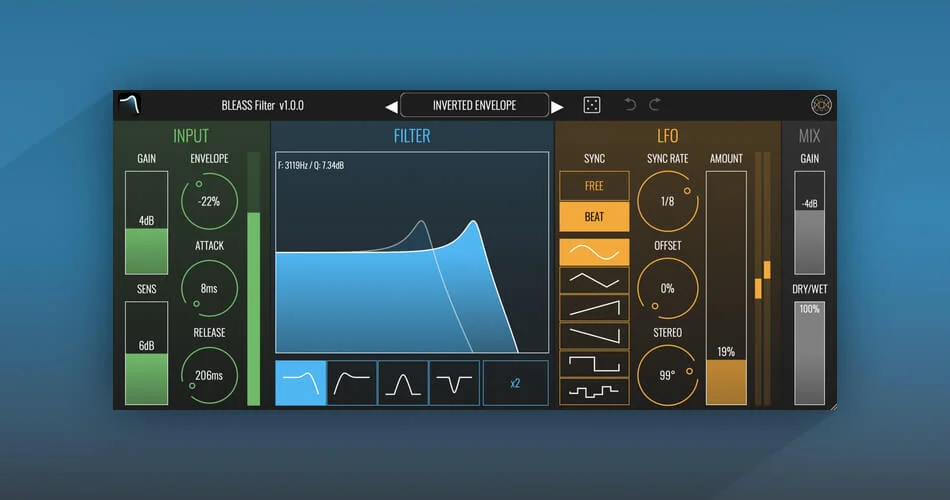The width and height of the screenshot is (950, 500).
Task: Click the BLEASS filter logo icon
Action: coord(129,104)
